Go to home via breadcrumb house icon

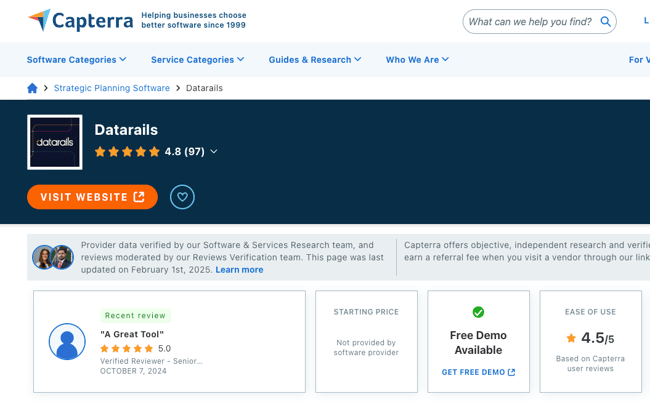coord(32,88)
